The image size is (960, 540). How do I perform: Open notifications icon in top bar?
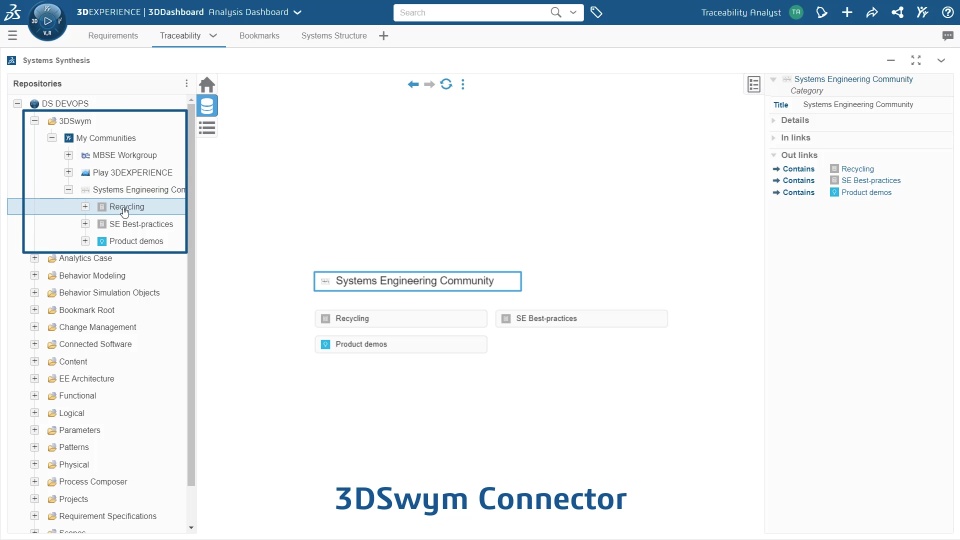click(822, 12)
